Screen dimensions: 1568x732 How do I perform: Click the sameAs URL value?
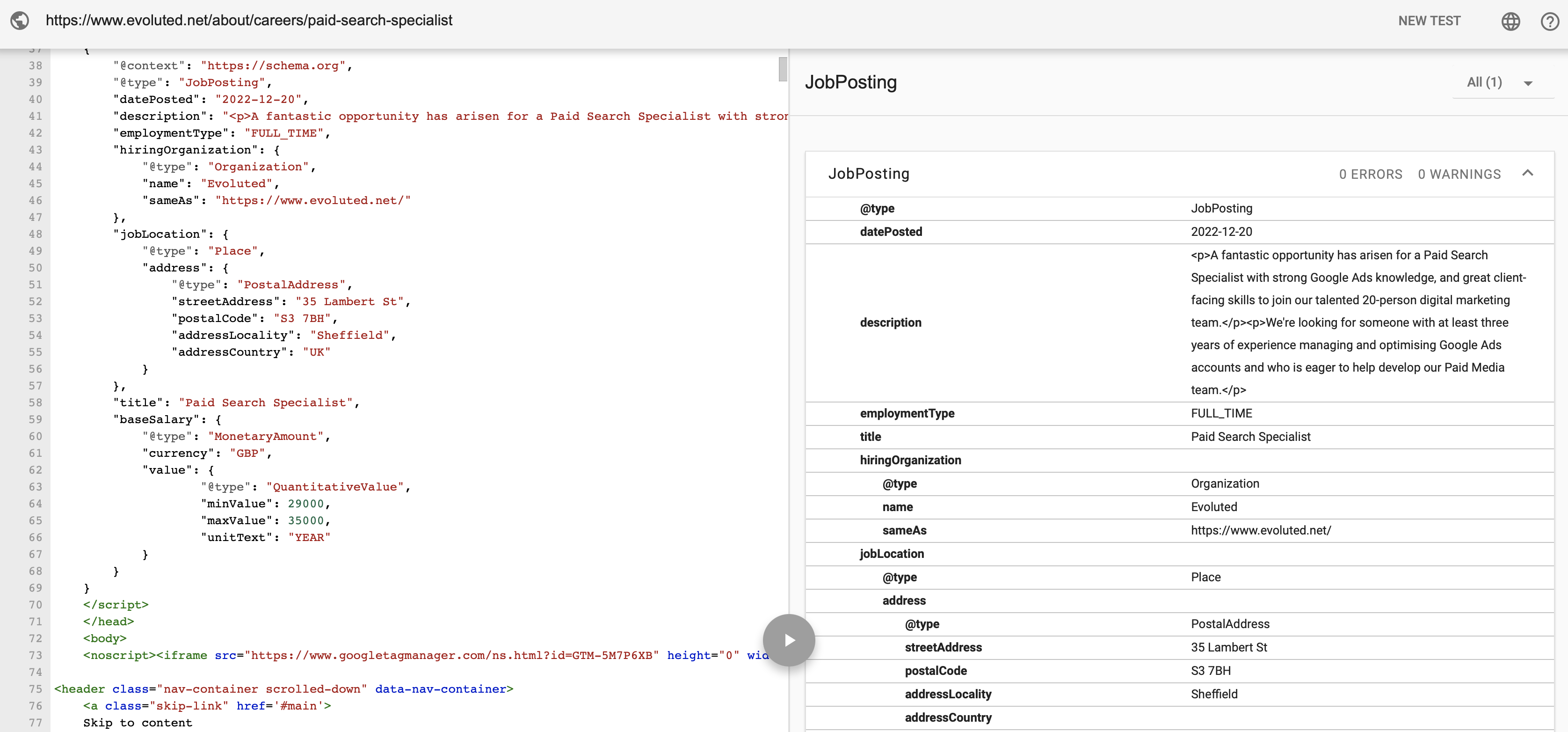[x=1261, y=530]
